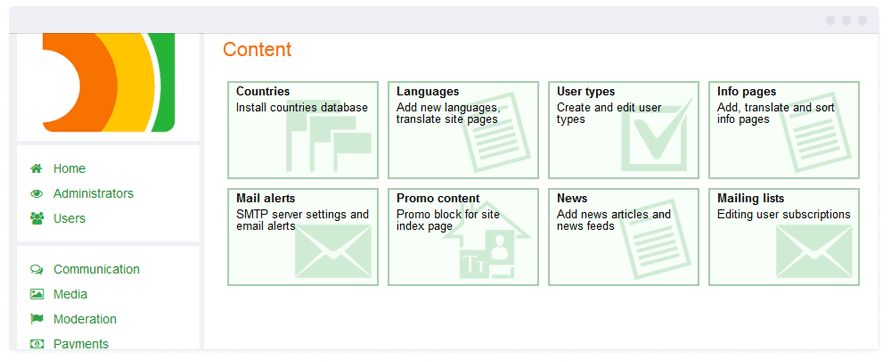Click the Users link in sidebar
This screenshot has height=362, width=888.
(x=69, y=218)
